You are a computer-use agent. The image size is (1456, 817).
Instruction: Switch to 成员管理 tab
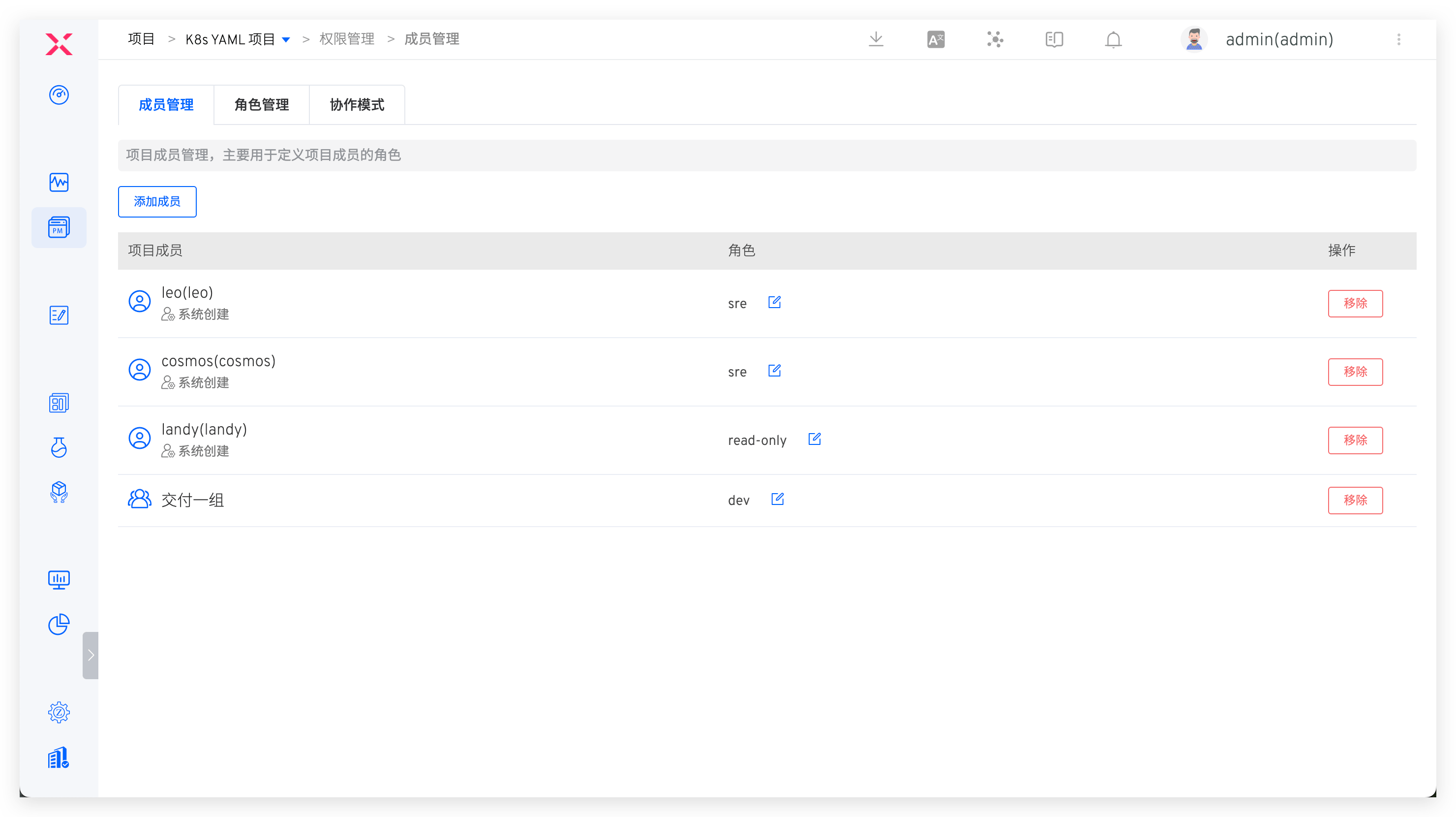click(x=166, y=105)
